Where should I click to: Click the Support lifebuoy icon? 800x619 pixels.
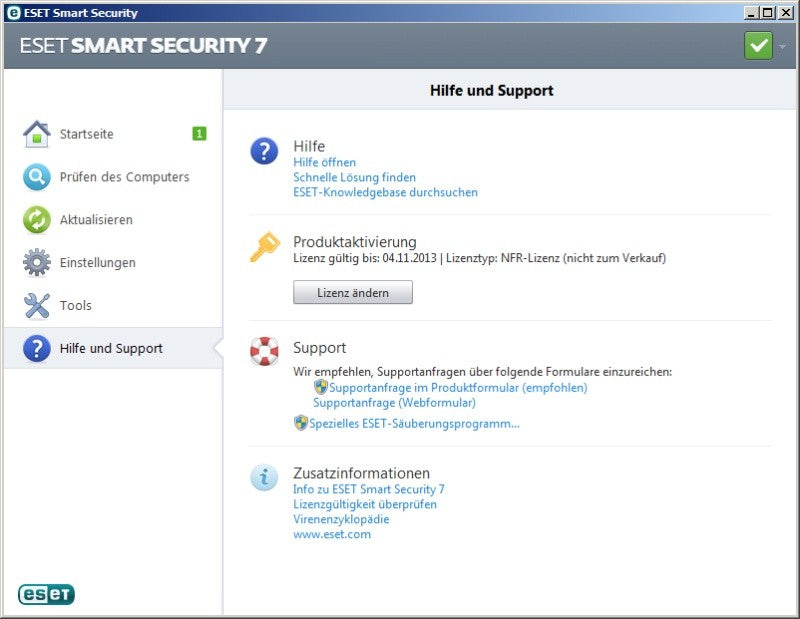tap(264, 351)
